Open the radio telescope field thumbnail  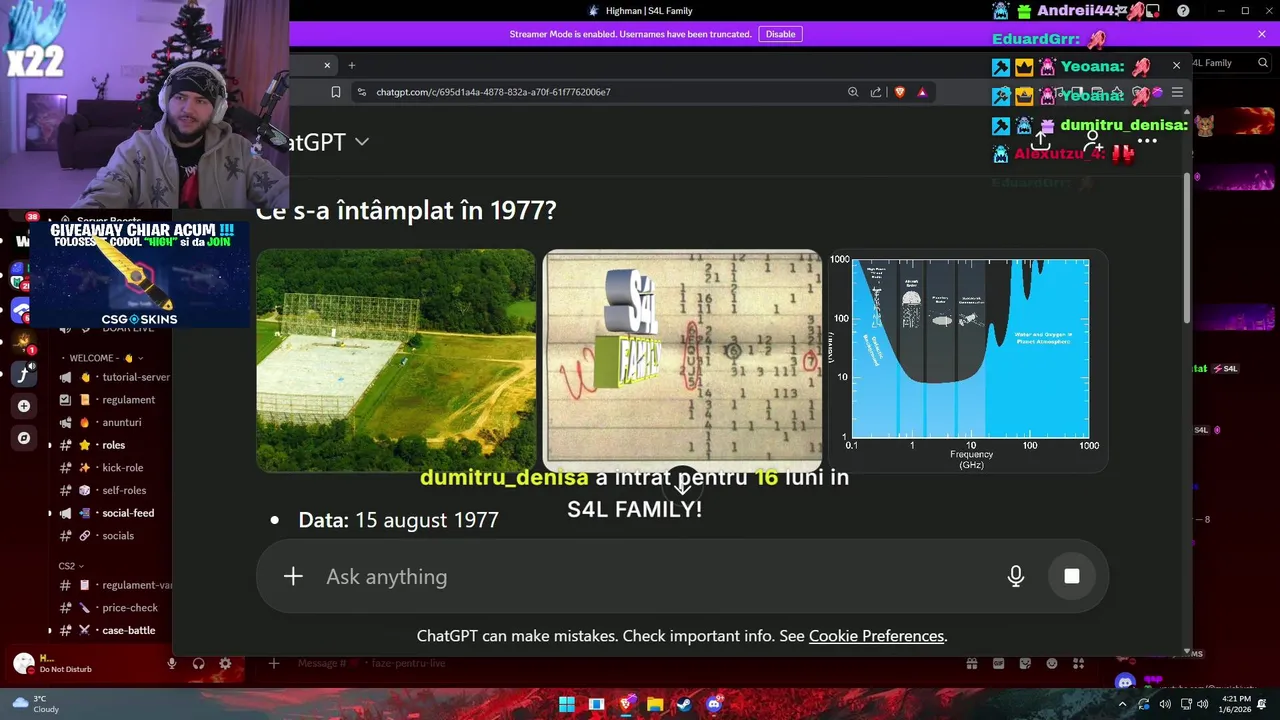(x=396, y=360)
